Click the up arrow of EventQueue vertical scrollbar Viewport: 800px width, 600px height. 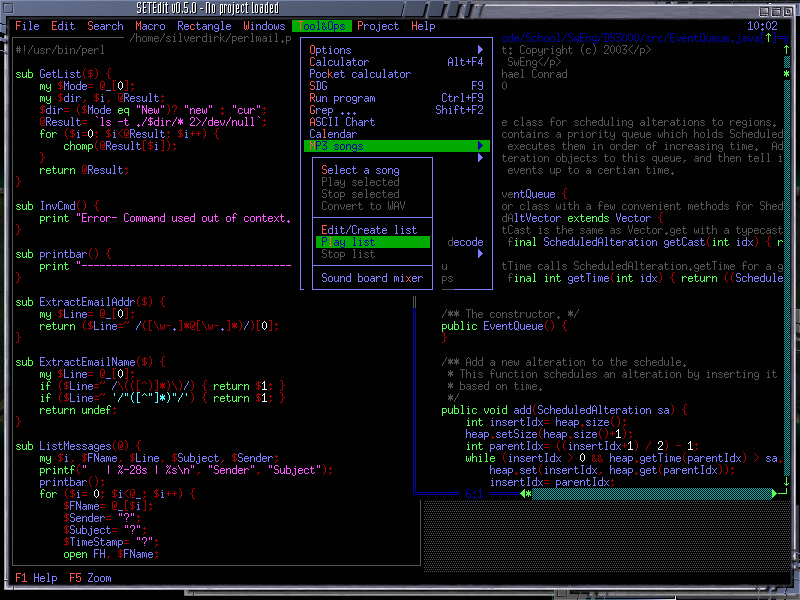(786, 49)
